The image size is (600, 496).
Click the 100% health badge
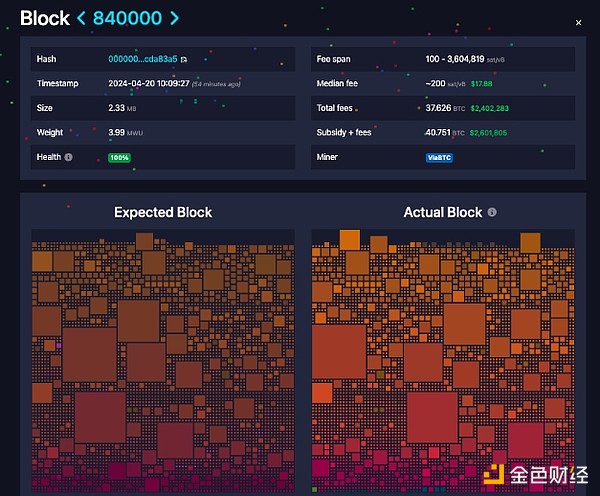(x=120, y=157)
